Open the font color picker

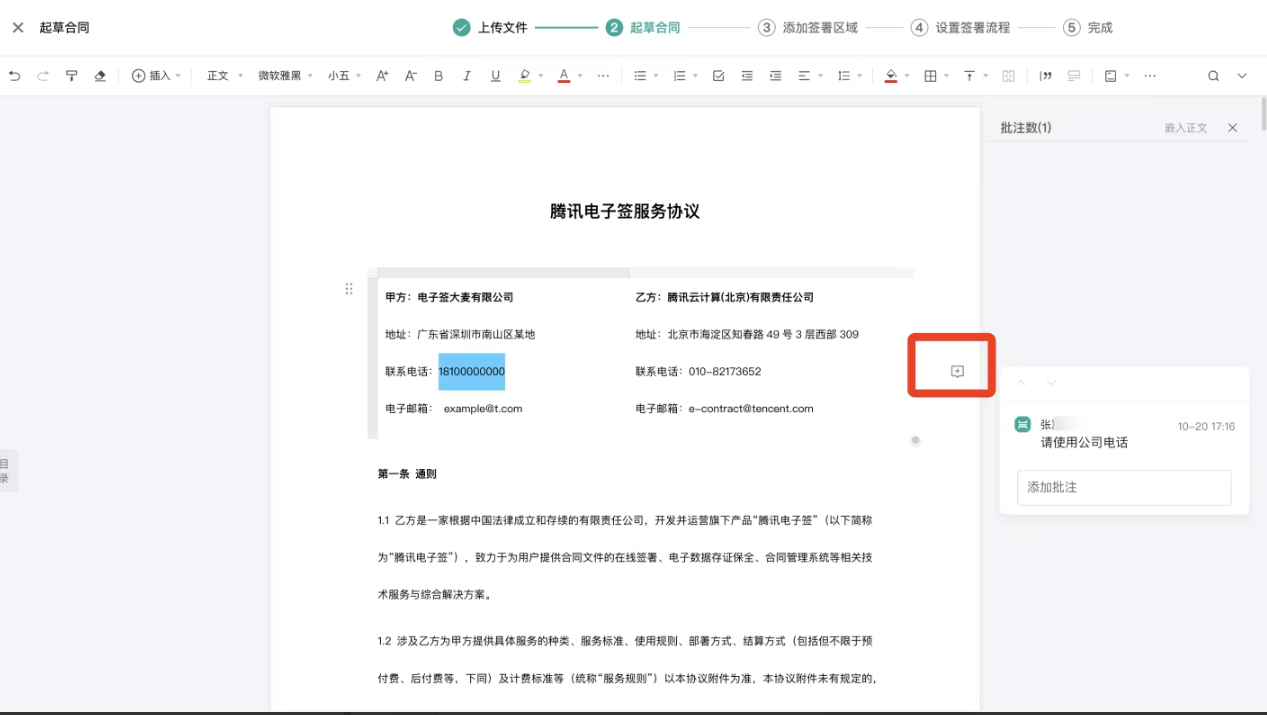562,75
